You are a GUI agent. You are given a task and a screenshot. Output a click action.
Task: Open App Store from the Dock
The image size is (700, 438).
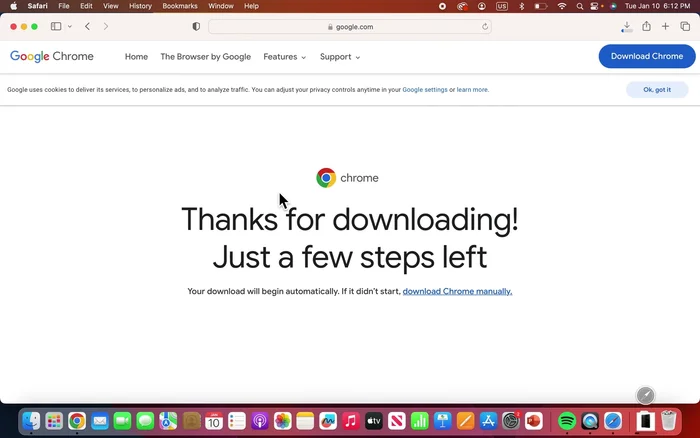488,421
